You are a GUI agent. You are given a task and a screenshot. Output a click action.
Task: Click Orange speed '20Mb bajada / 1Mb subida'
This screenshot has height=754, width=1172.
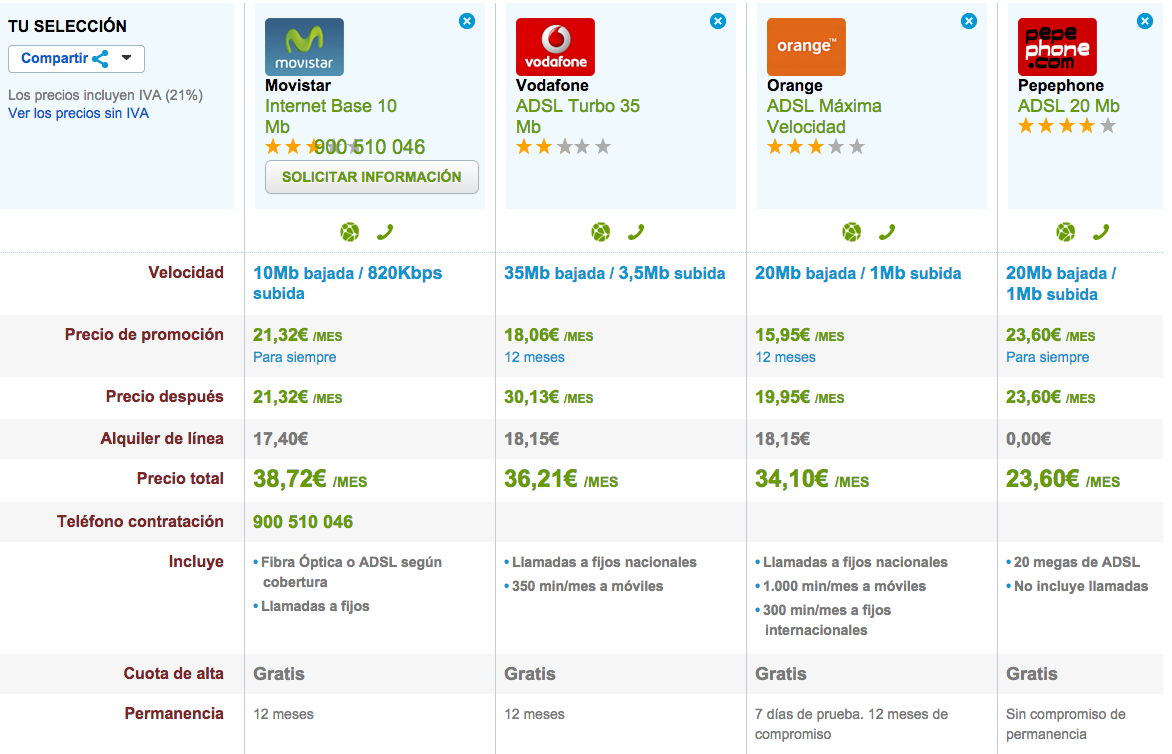click(x=858, y=274)
